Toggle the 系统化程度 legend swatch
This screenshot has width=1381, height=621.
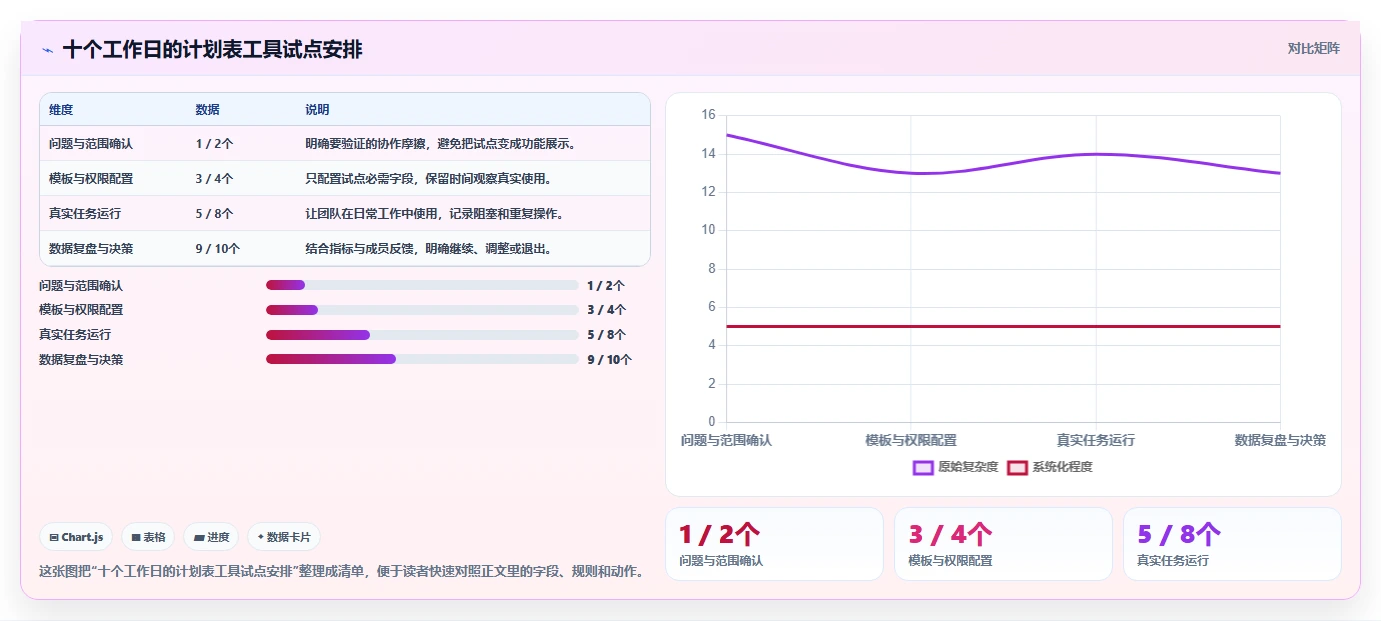tap(1017, 467)
